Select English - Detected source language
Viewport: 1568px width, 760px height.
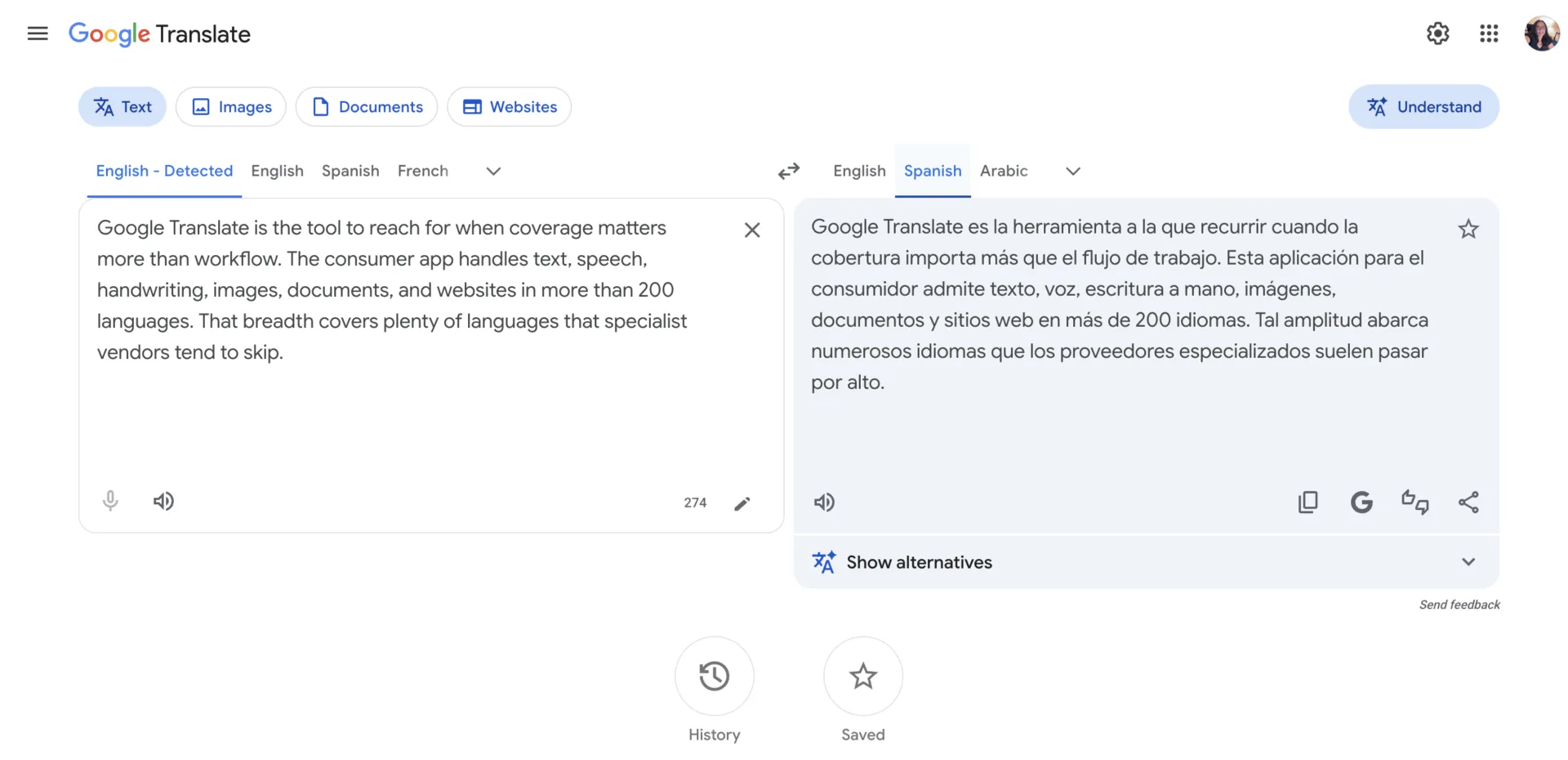164,171
